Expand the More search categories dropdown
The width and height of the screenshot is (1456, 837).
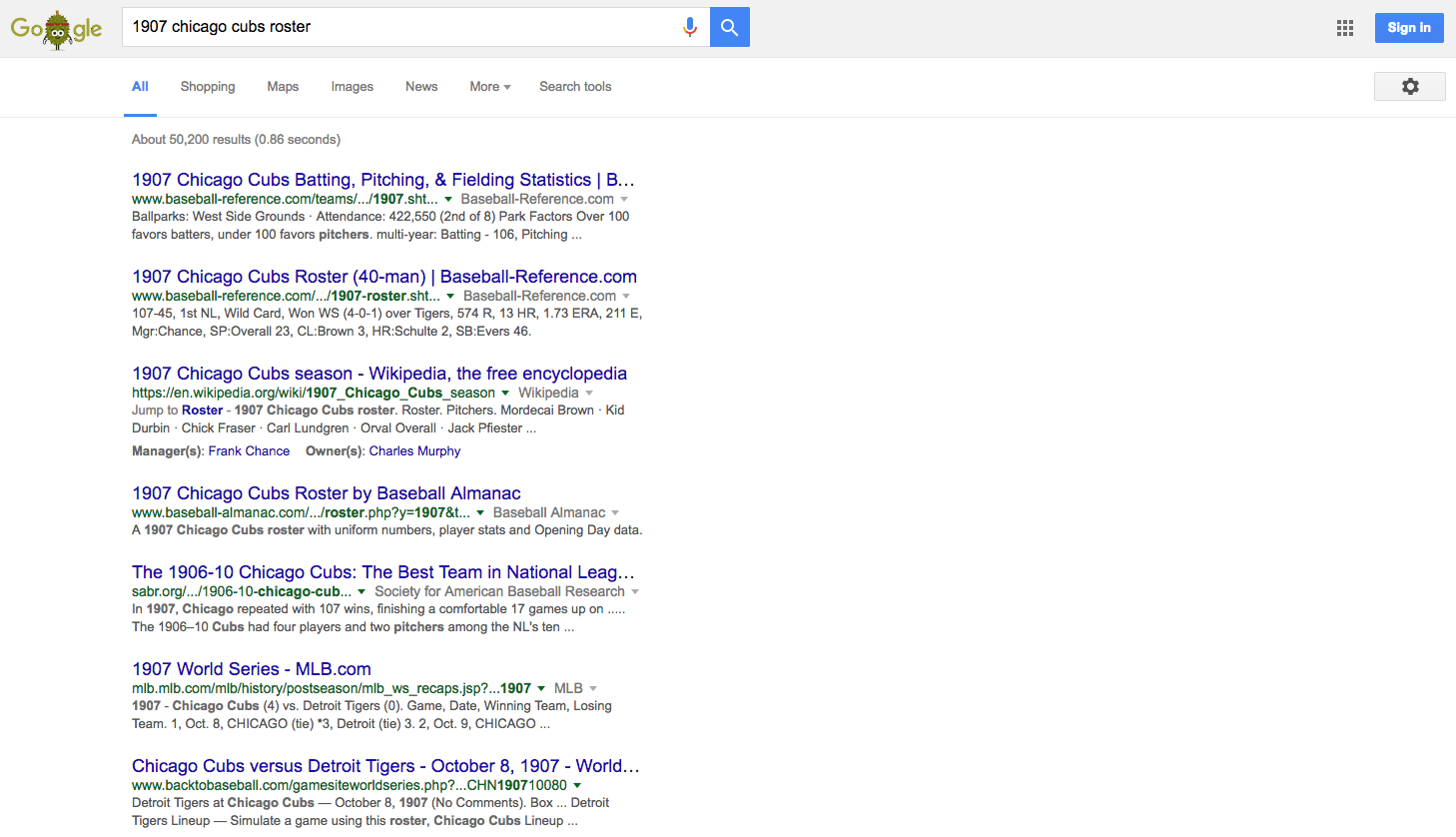click(490, 87)
